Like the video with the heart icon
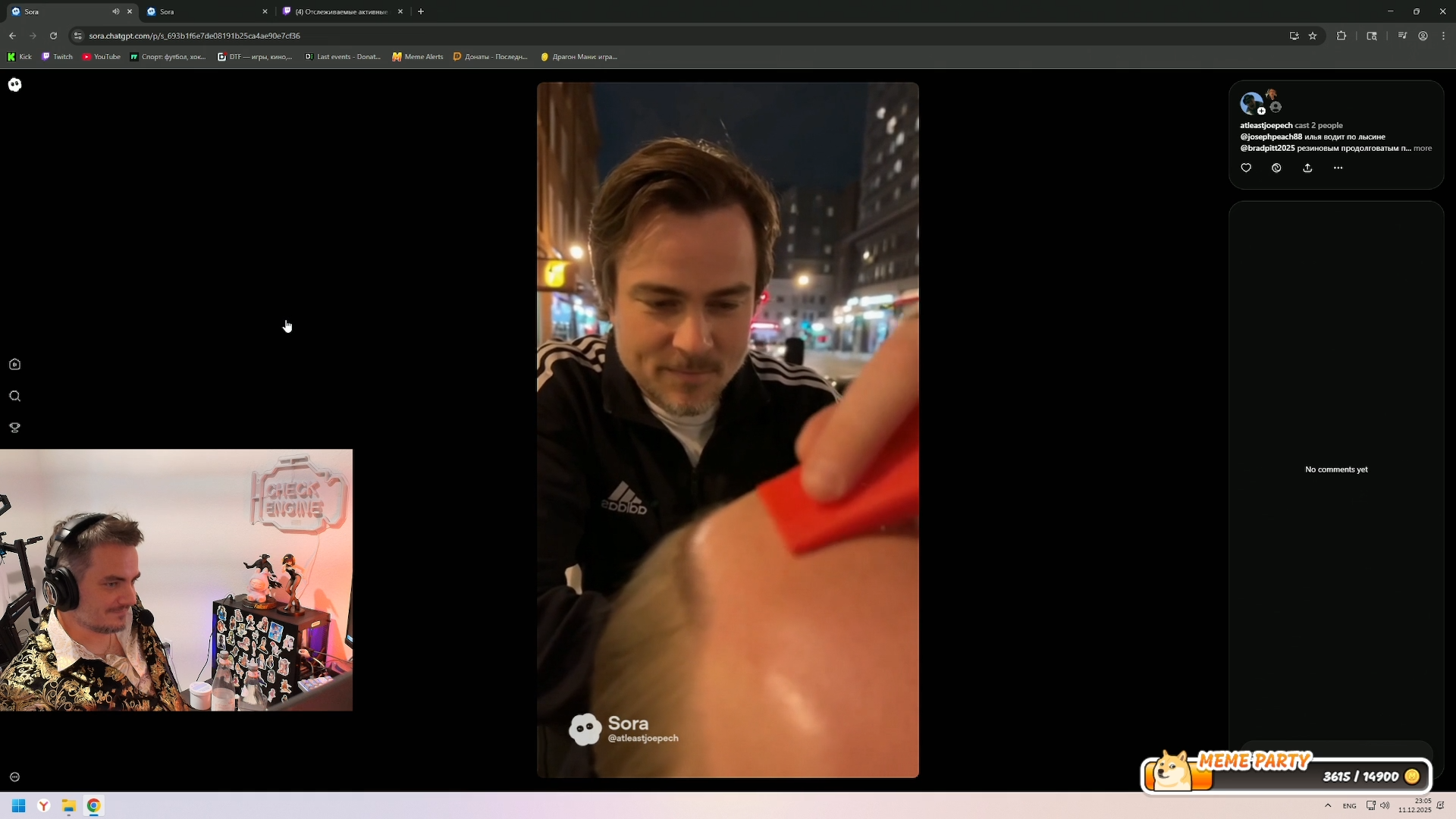The width and height of the screenshot is (1456, 819). point(1246,168)
